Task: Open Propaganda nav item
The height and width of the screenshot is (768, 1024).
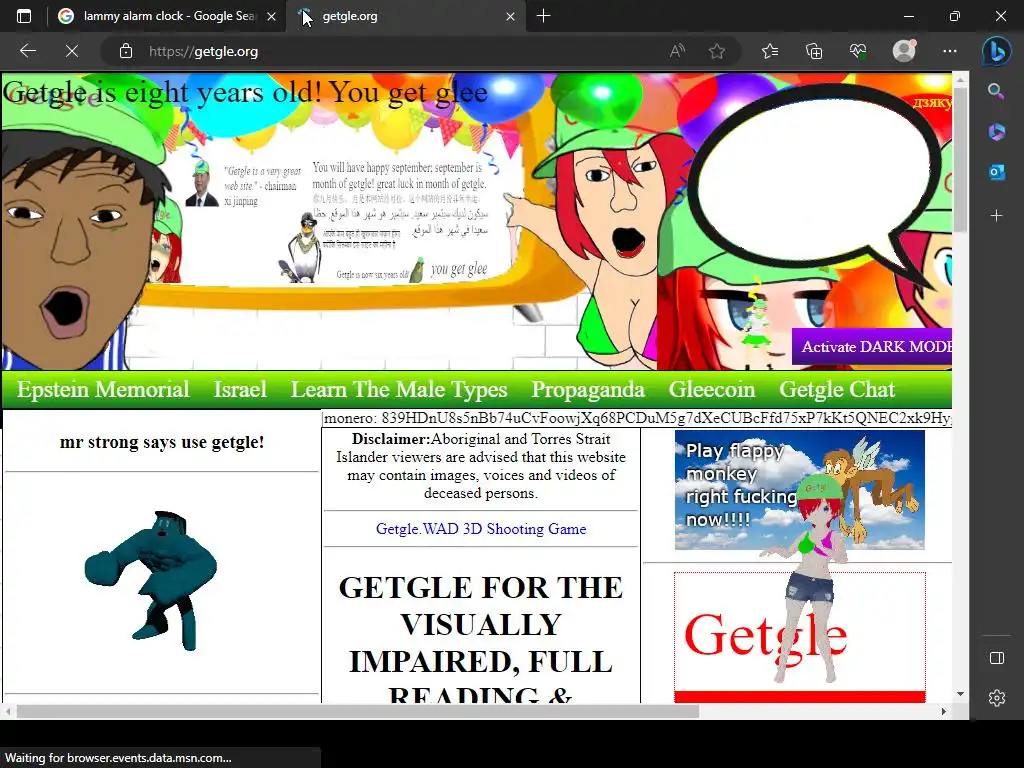Action: pyautogui.click(x=588, y=389)
